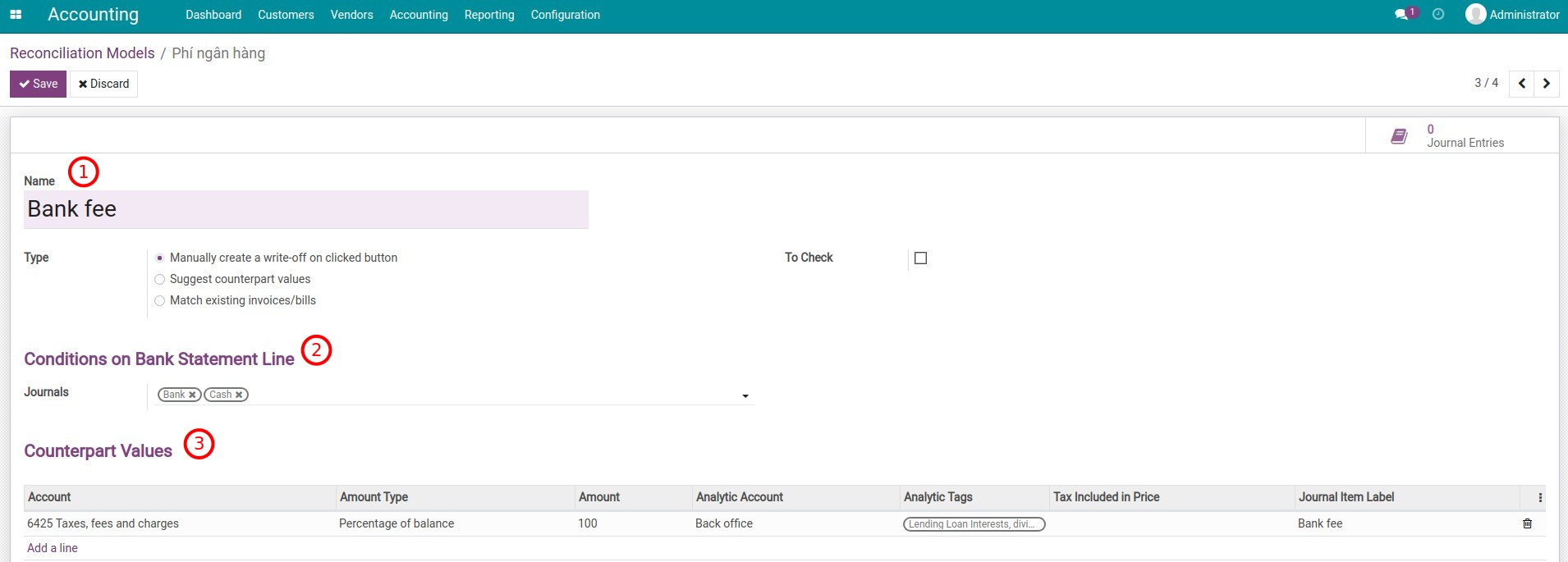Open the Administrator user menu
This screenshot has width=1568, height=562.
pos(1512,15)
